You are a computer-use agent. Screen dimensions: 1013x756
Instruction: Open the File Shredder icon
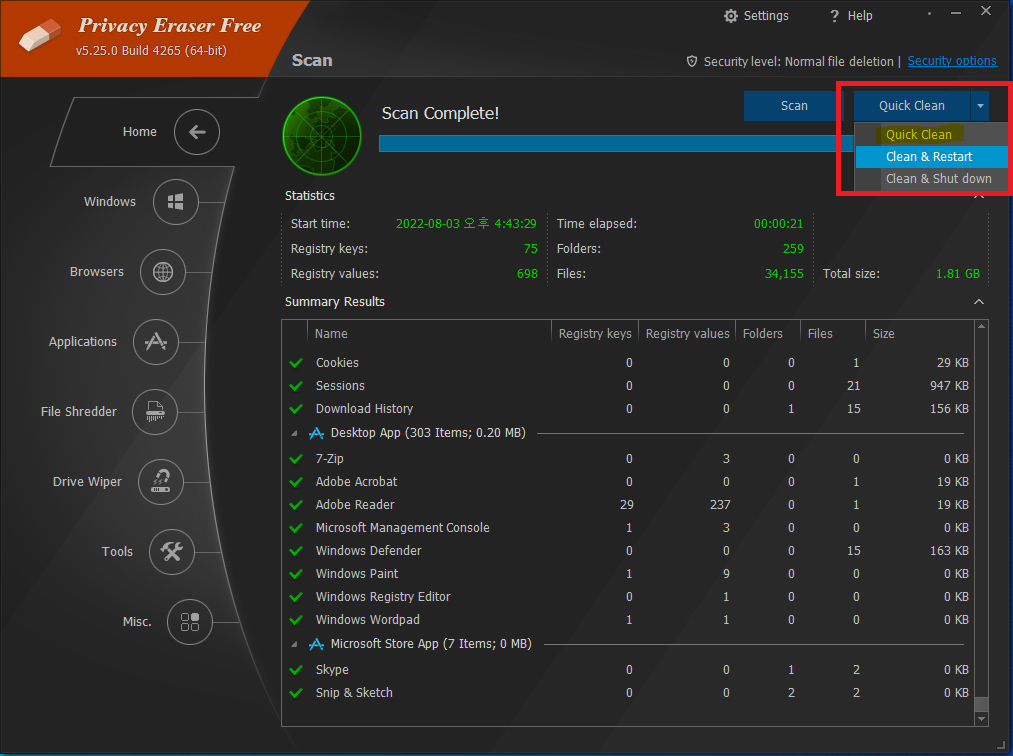155,412
